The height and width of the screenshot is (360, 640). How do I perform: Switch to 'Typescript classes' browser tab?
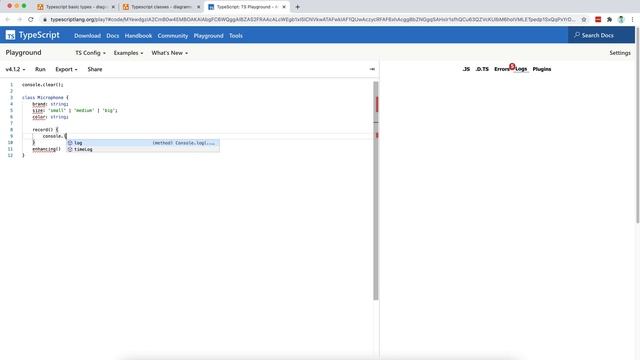161,7
